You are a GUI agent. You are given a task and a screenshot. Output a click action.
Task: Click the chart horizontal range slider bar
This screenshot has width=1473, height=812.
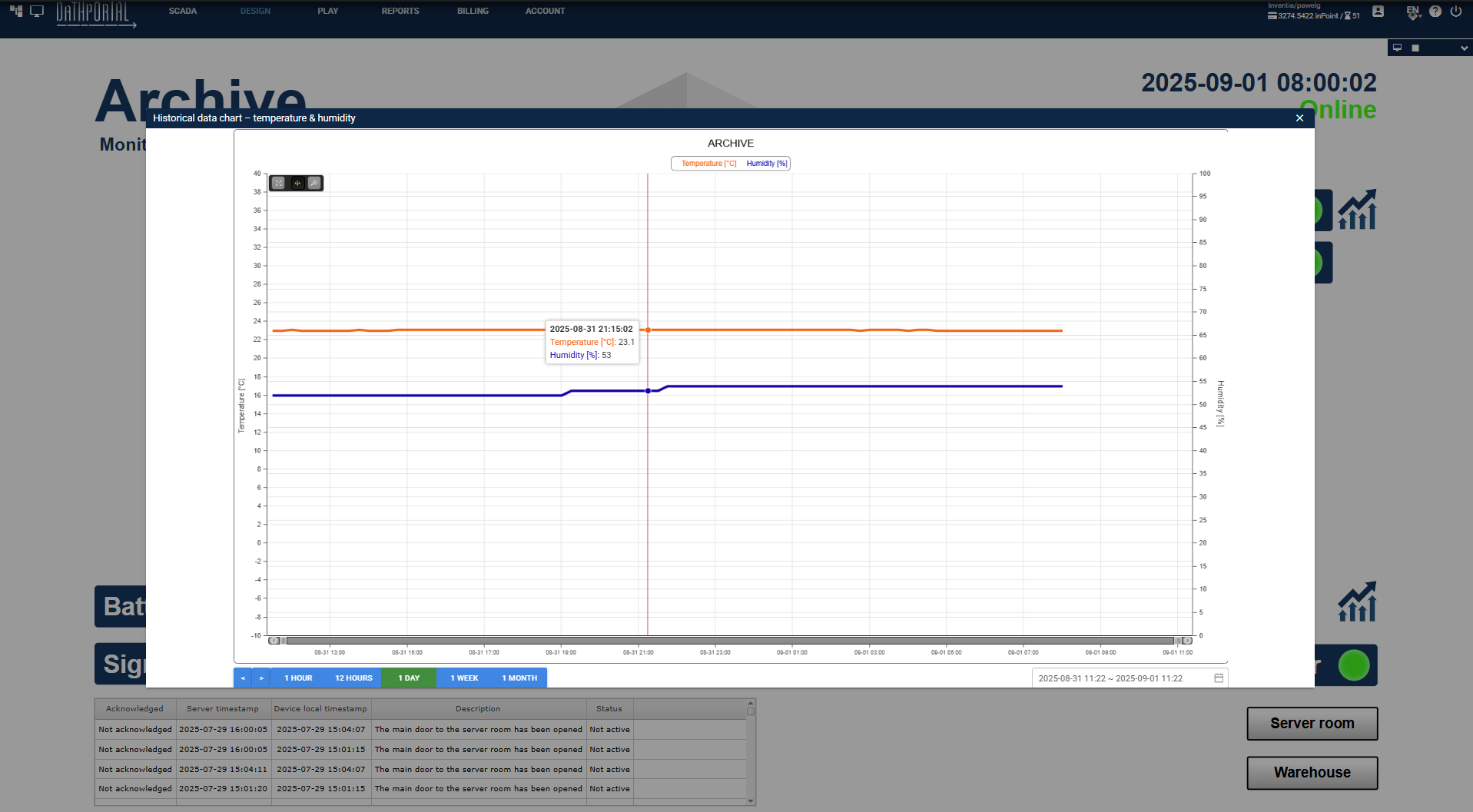click(x=730, y=641)
